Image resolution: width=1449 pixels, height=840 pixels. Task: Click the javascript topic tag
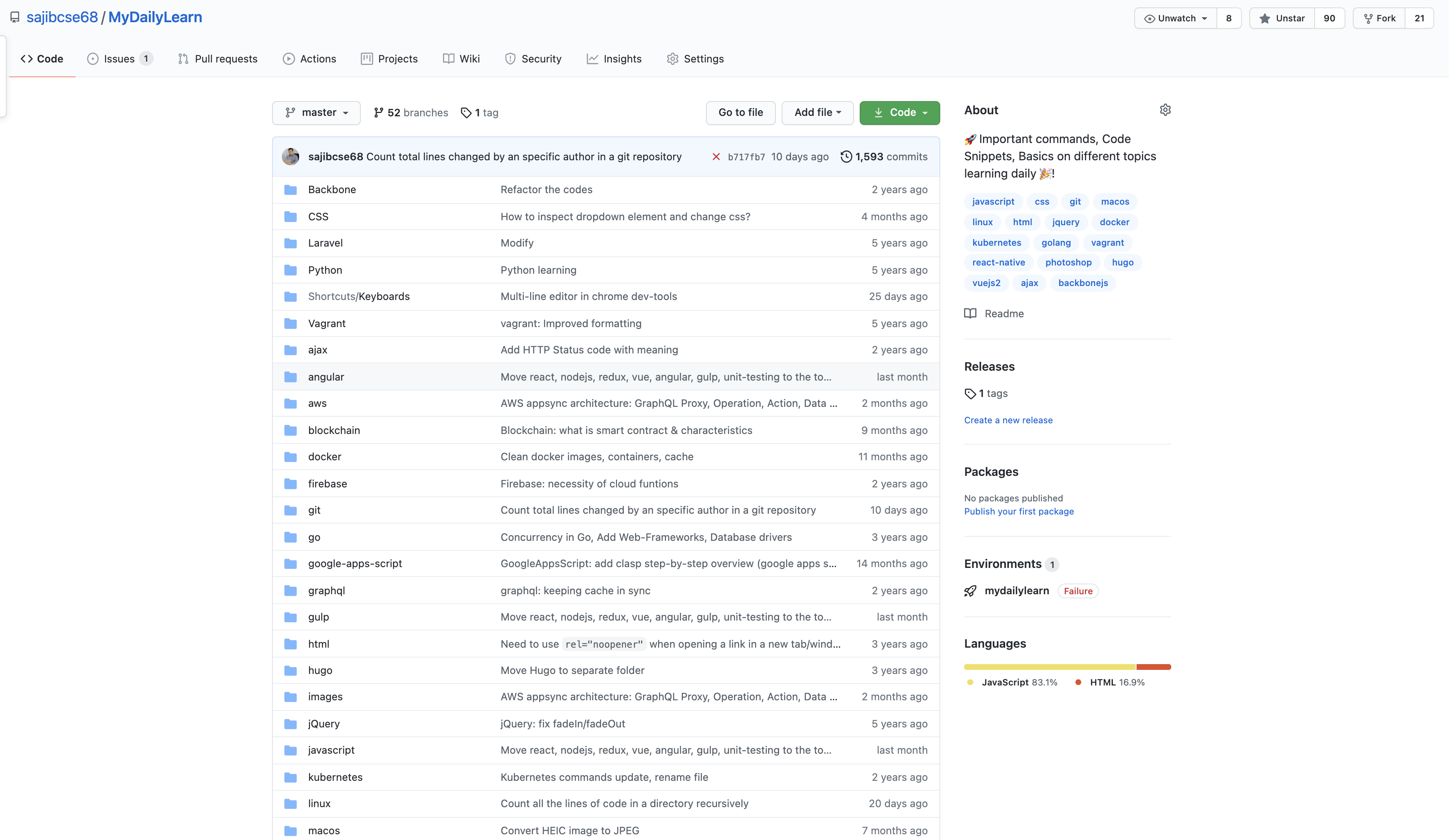(993, 202)
